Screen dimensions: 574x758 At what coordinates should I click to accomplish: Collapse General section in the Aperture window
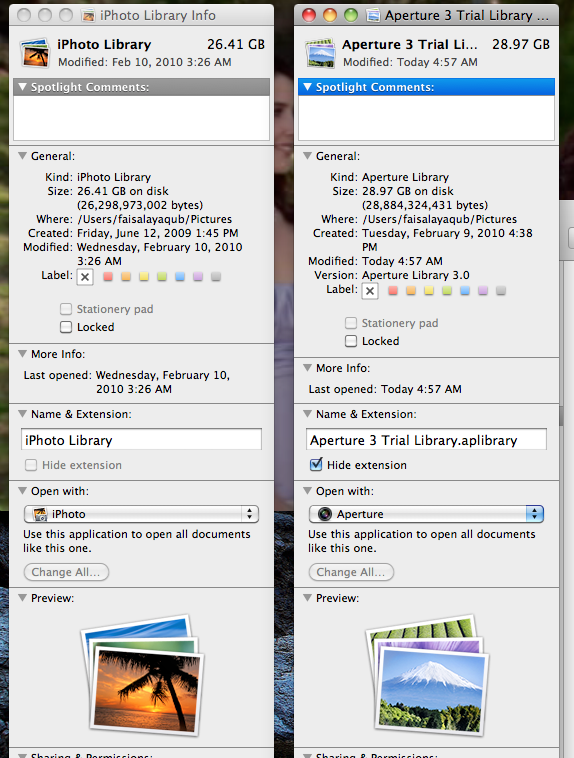click(307, 156)
